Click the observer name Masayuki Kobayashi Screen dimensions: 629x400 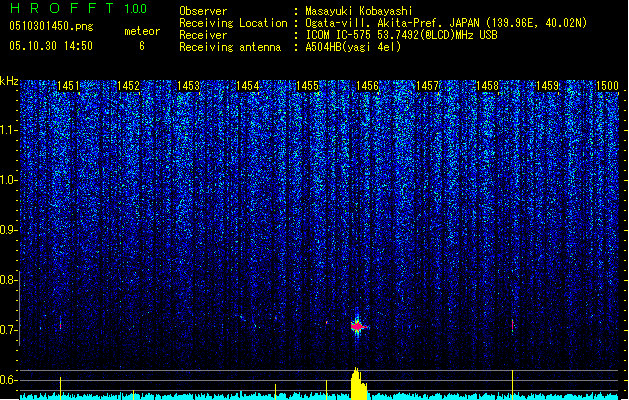(x=359, y=11)
